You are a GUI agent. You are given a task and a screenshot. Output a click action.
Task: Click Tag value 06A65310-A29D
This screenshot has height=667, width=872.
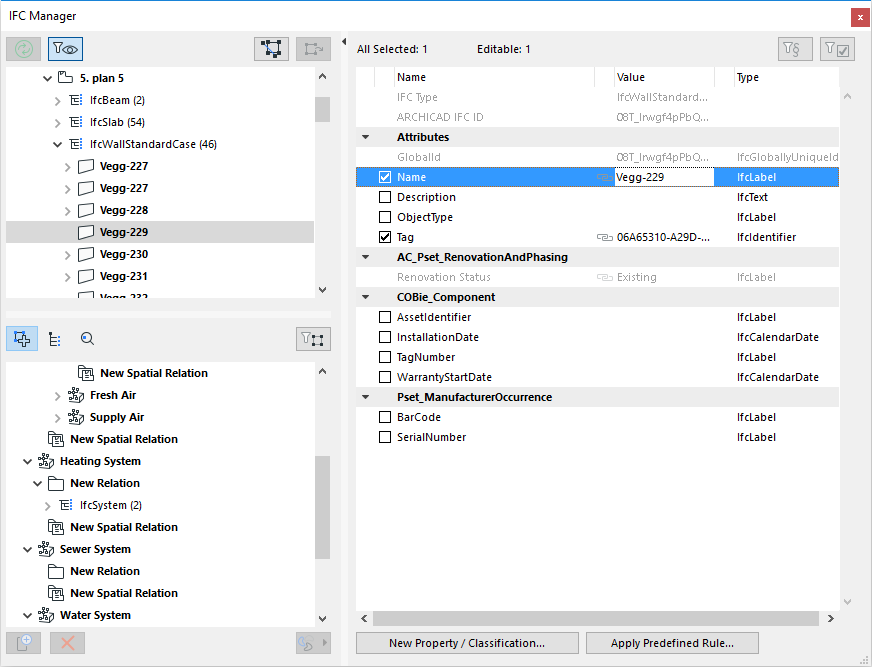pos(663,237)
